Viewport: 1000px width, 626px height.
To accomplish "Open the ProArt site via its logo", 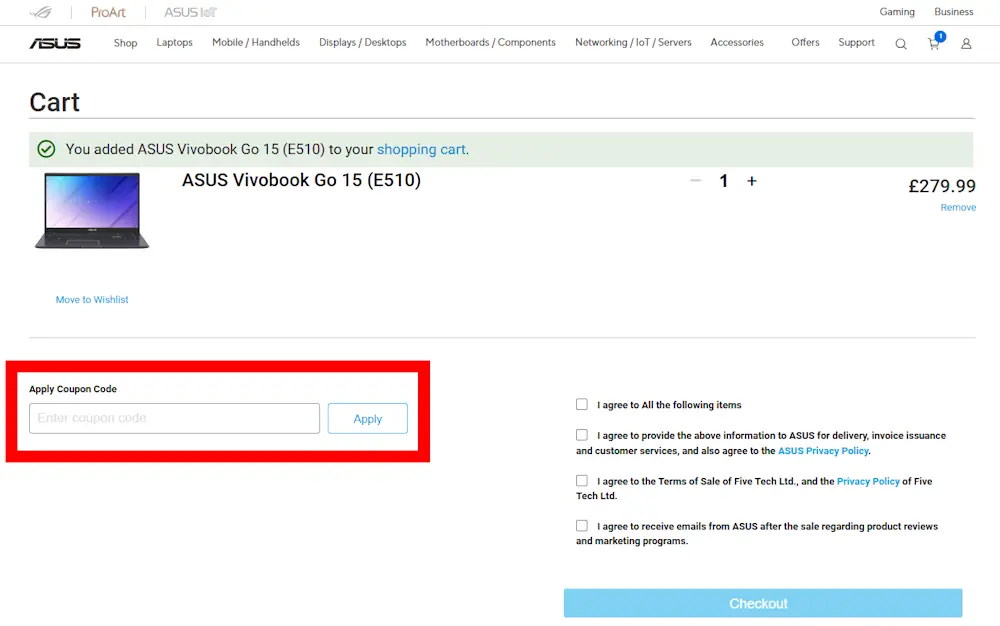I will [x=108, y=12].
